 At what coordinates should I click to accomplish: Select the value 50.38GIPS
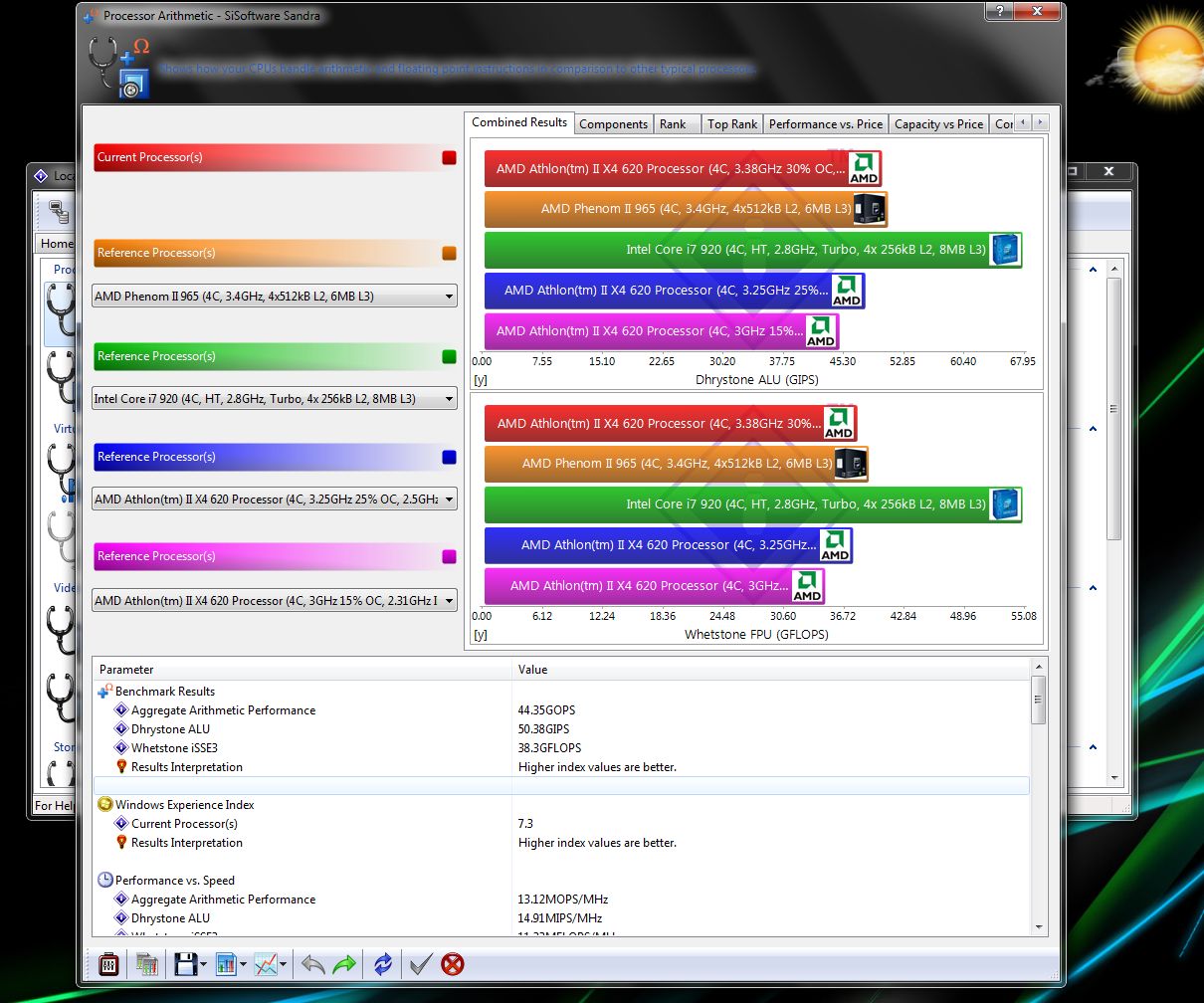[x=545, y=729]
